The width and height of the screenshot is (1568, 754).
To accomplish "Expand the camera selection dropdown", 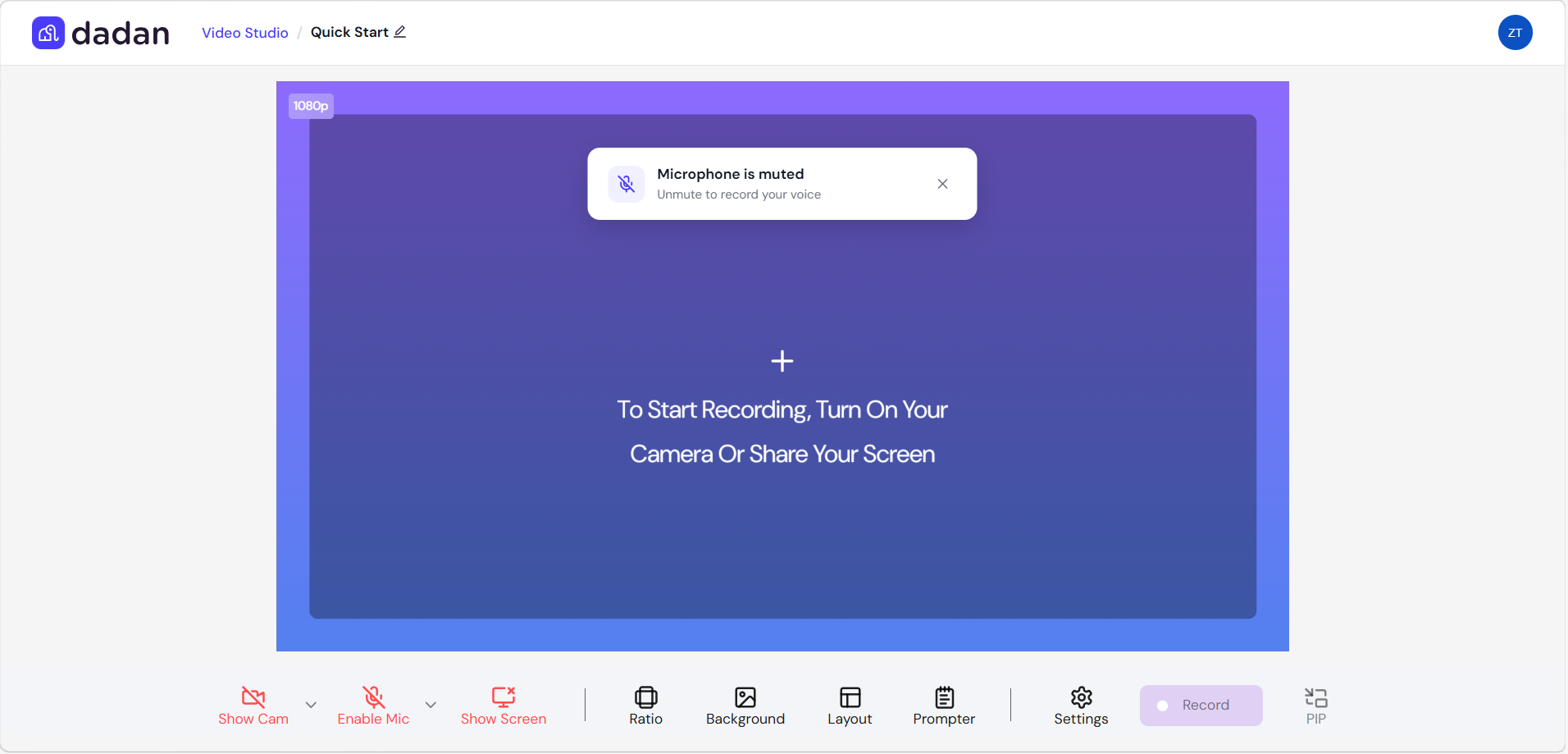I will [x=310, y=706].
